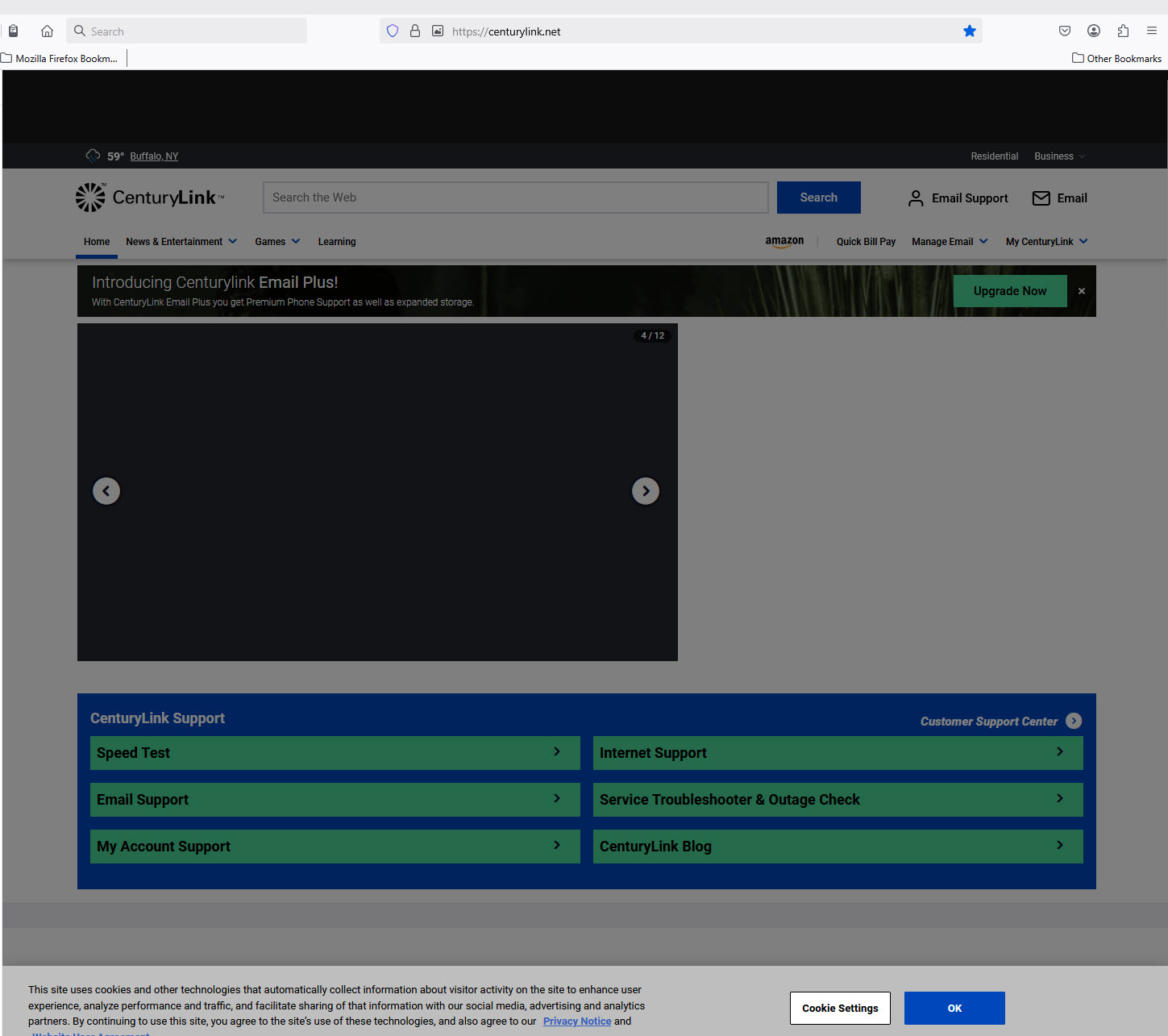Click the Buffalo, NY location link
Screen dimensions: 1168x1036
[154, 156]
